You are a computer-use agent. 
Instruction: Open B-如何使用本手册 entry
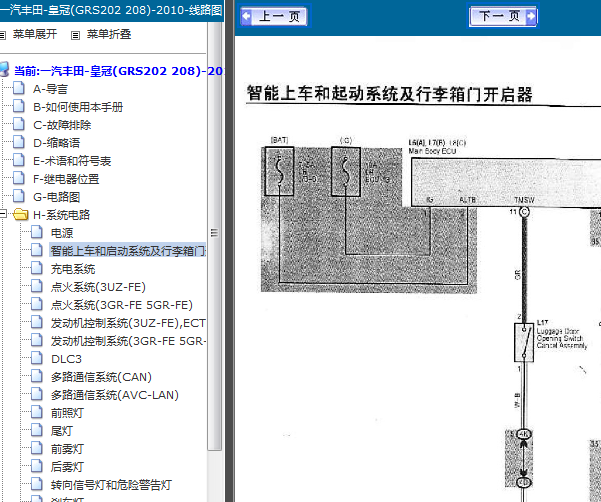(78, 107)
